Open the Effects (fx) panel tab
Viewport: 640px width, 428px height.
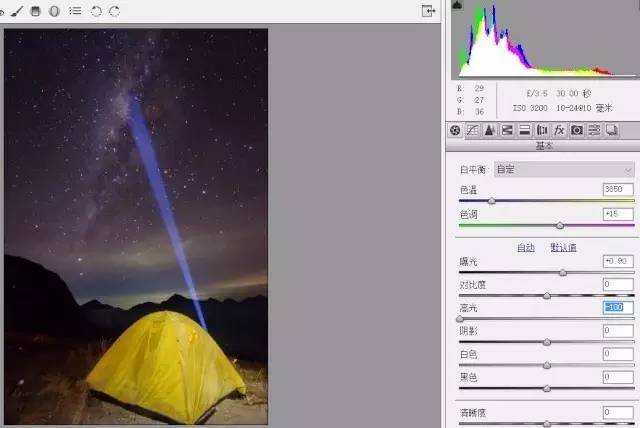tap(559, 130)
